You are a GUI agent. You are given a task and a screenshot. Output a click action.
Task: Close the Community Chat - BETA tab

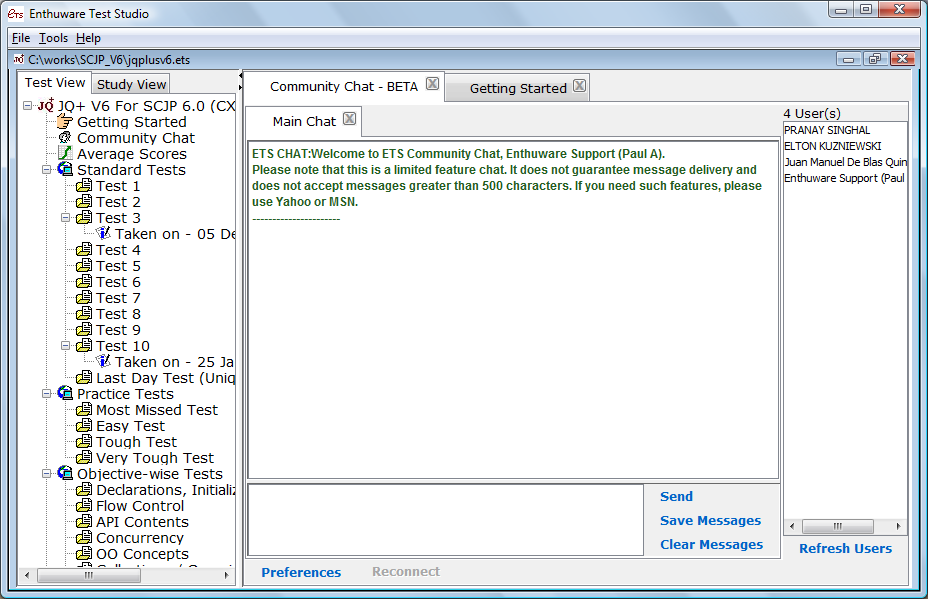point(433,83)
